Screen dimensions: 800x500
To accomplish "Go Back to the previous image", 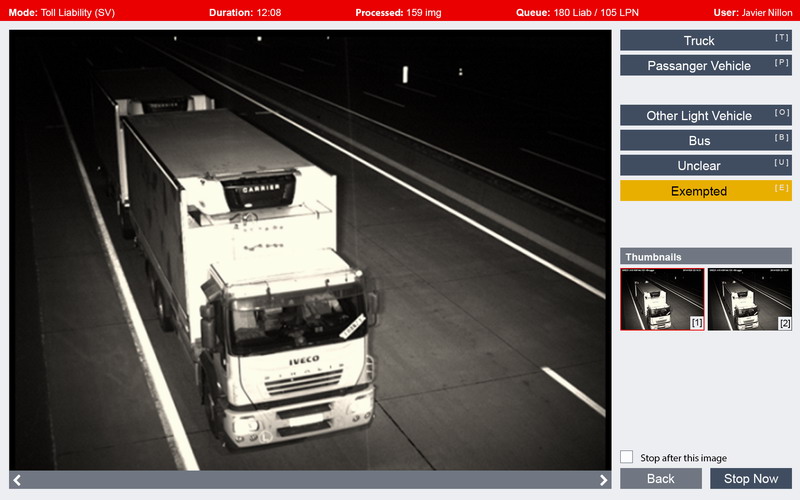I will point(661,479).
